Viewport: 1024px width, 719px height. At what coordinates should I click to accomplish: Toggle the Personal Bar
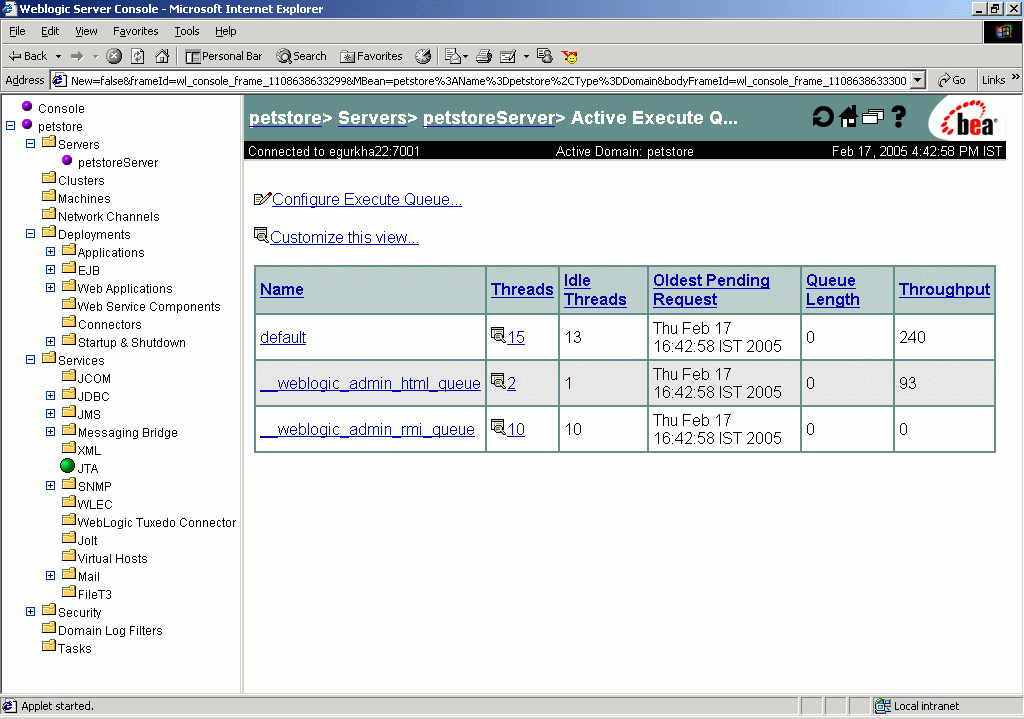coord(223,56)
